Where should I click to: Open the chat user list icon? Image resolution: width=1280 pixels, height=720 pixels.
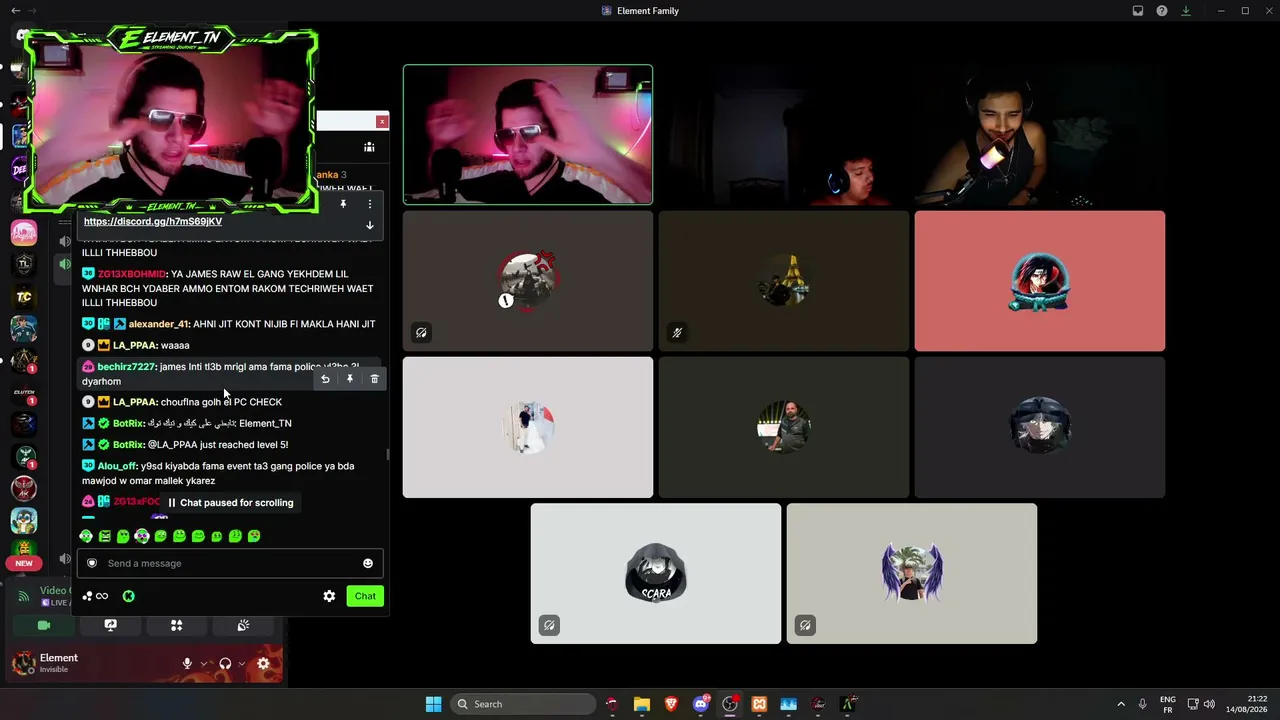point(369,147)
